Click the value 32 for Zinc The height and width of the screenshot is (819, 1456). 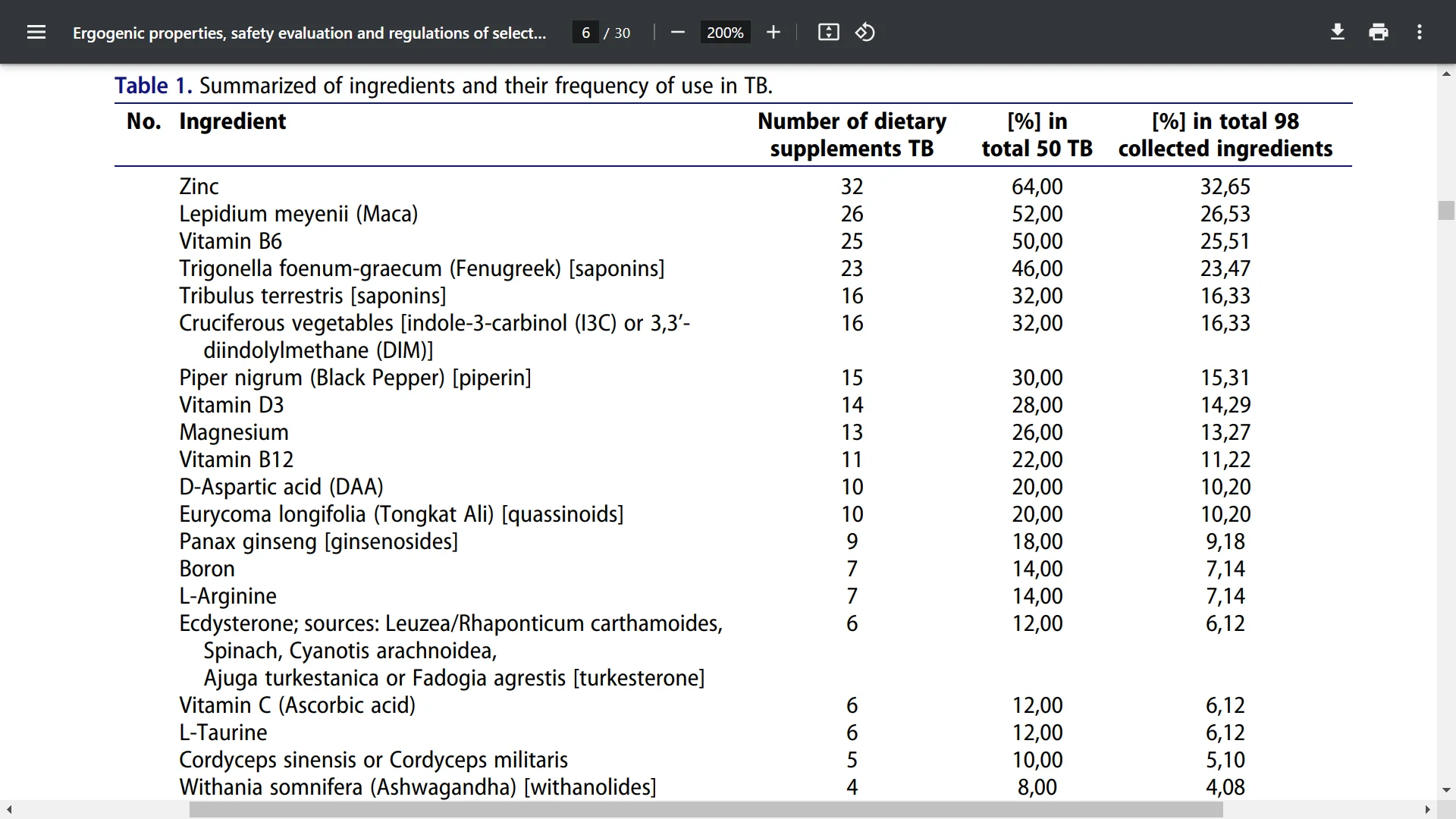(x=852, y=187)
